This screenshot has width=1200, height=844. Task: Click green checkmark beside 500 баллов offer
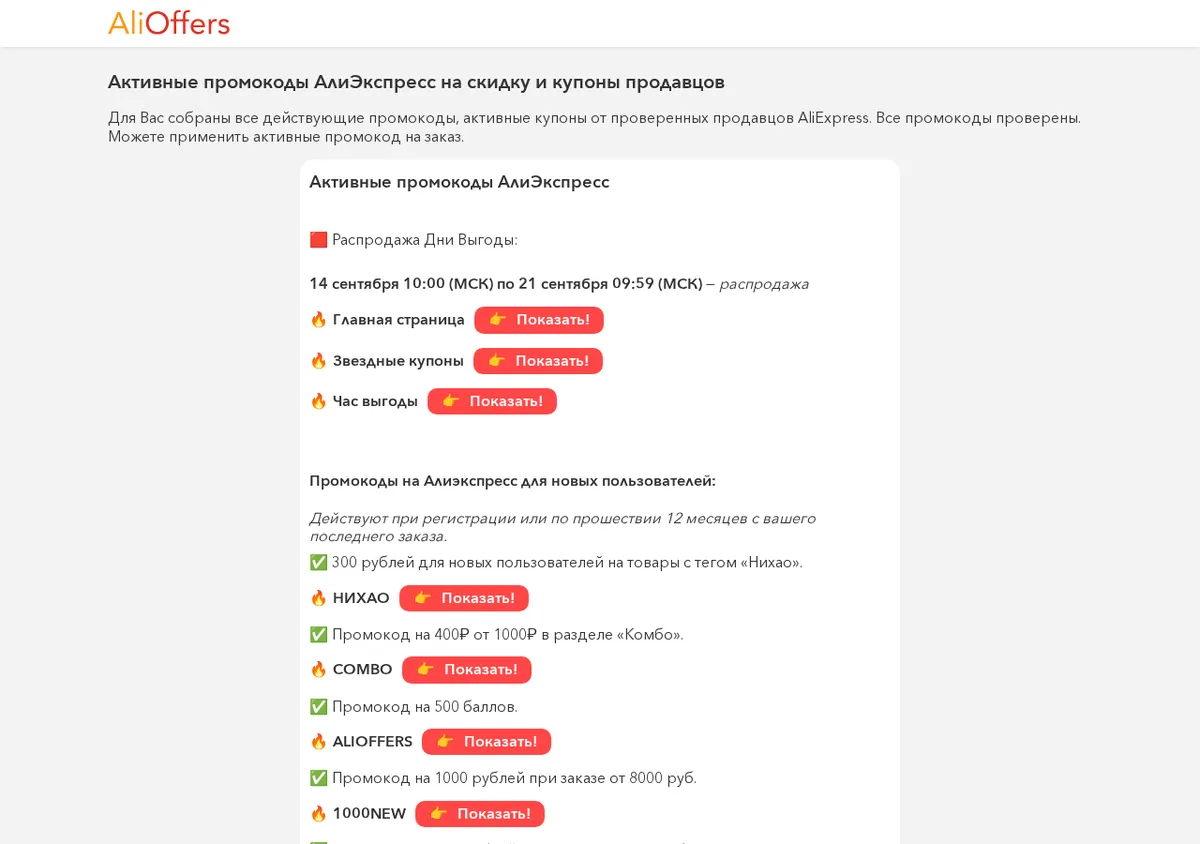tap(318, 707)
